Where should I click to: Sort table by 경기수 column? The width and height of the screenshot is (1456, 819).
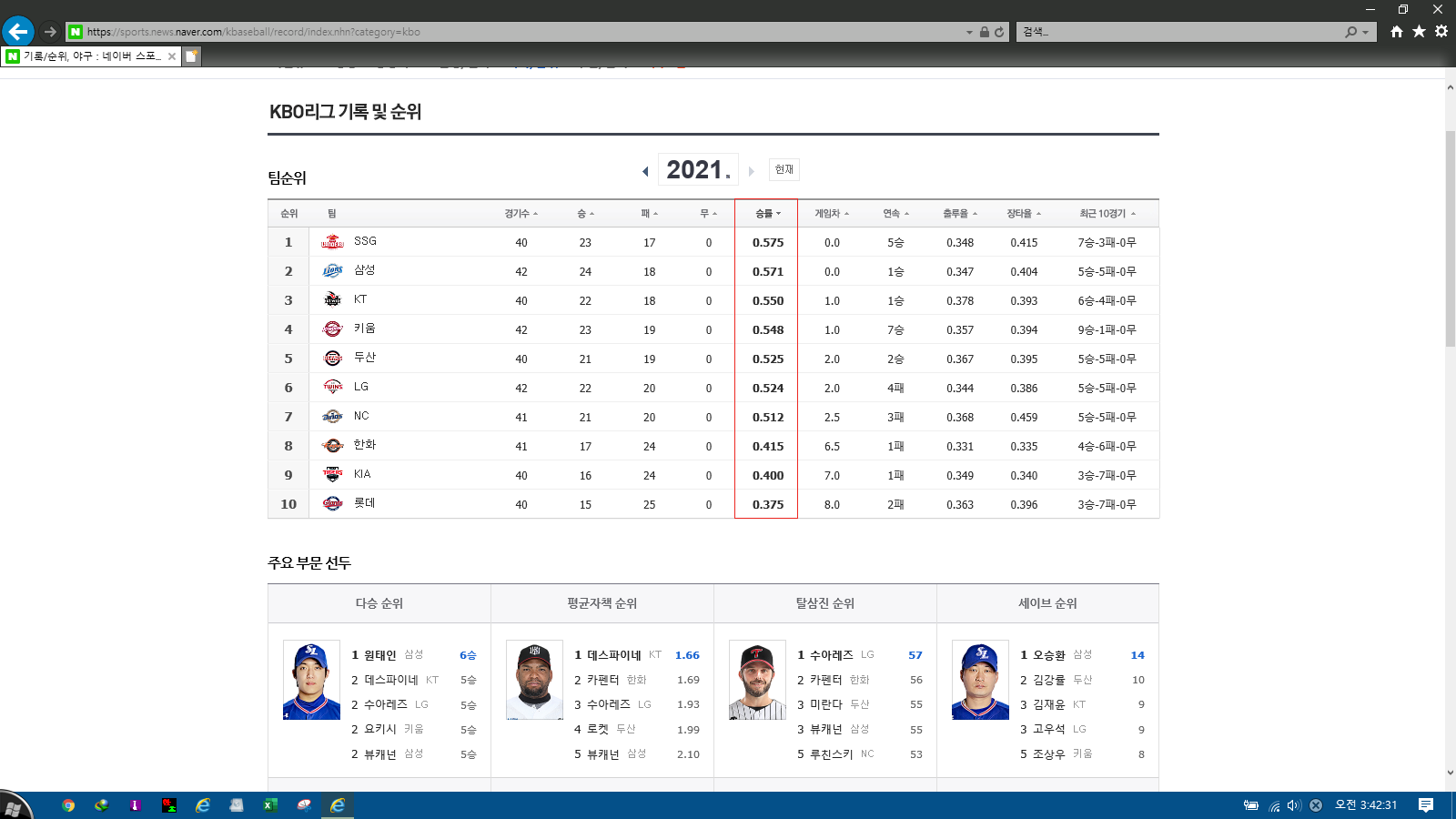[521, 214]
